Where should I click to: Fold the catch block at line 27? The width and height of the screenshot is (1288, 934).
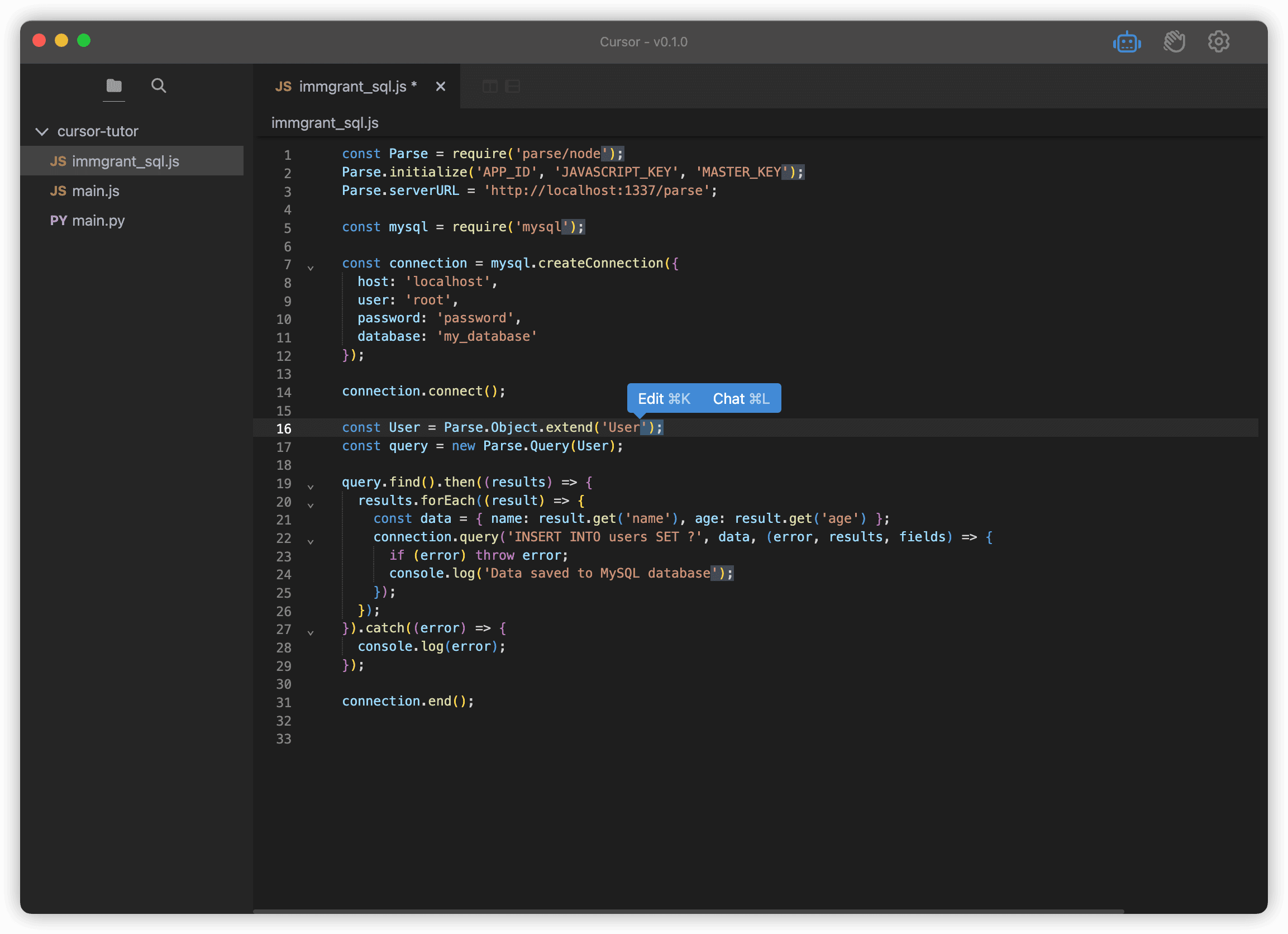click(311, 632)
